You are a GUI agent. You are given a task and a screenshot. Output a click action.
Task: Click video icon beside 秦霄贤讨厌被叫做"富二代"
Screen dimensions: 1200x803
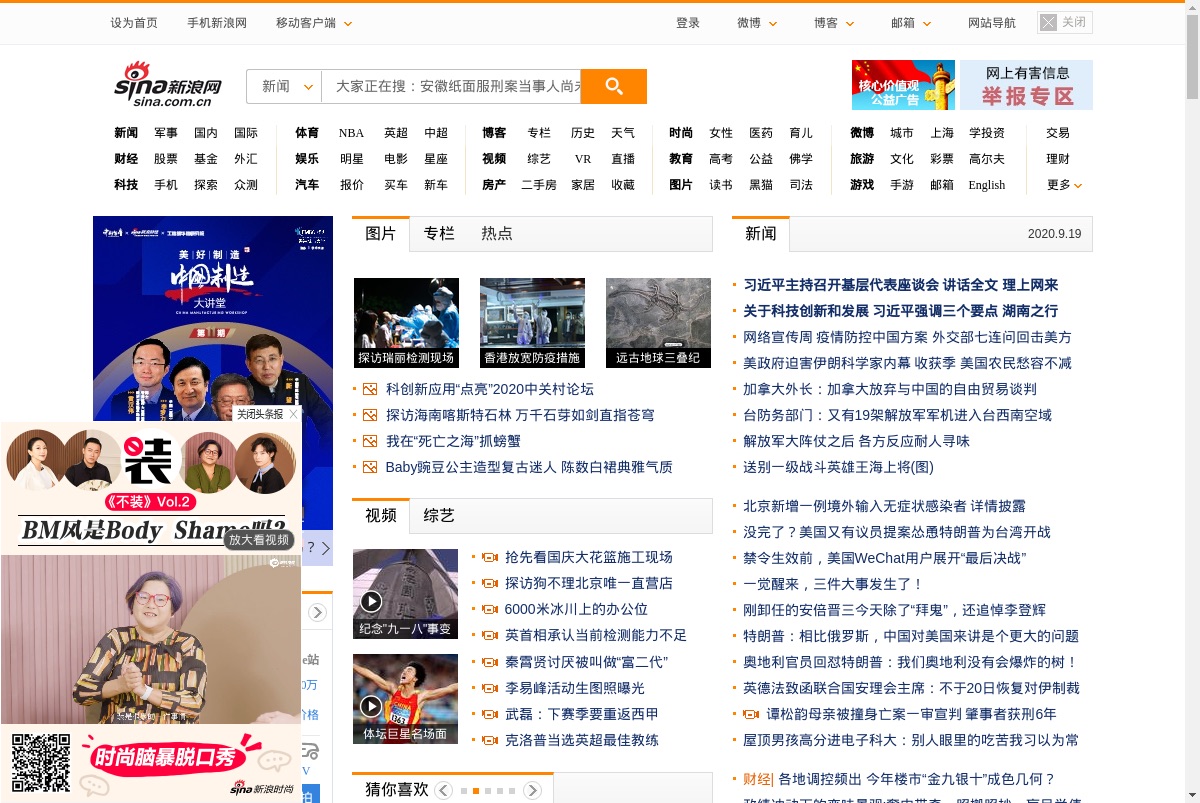(490, 662)
